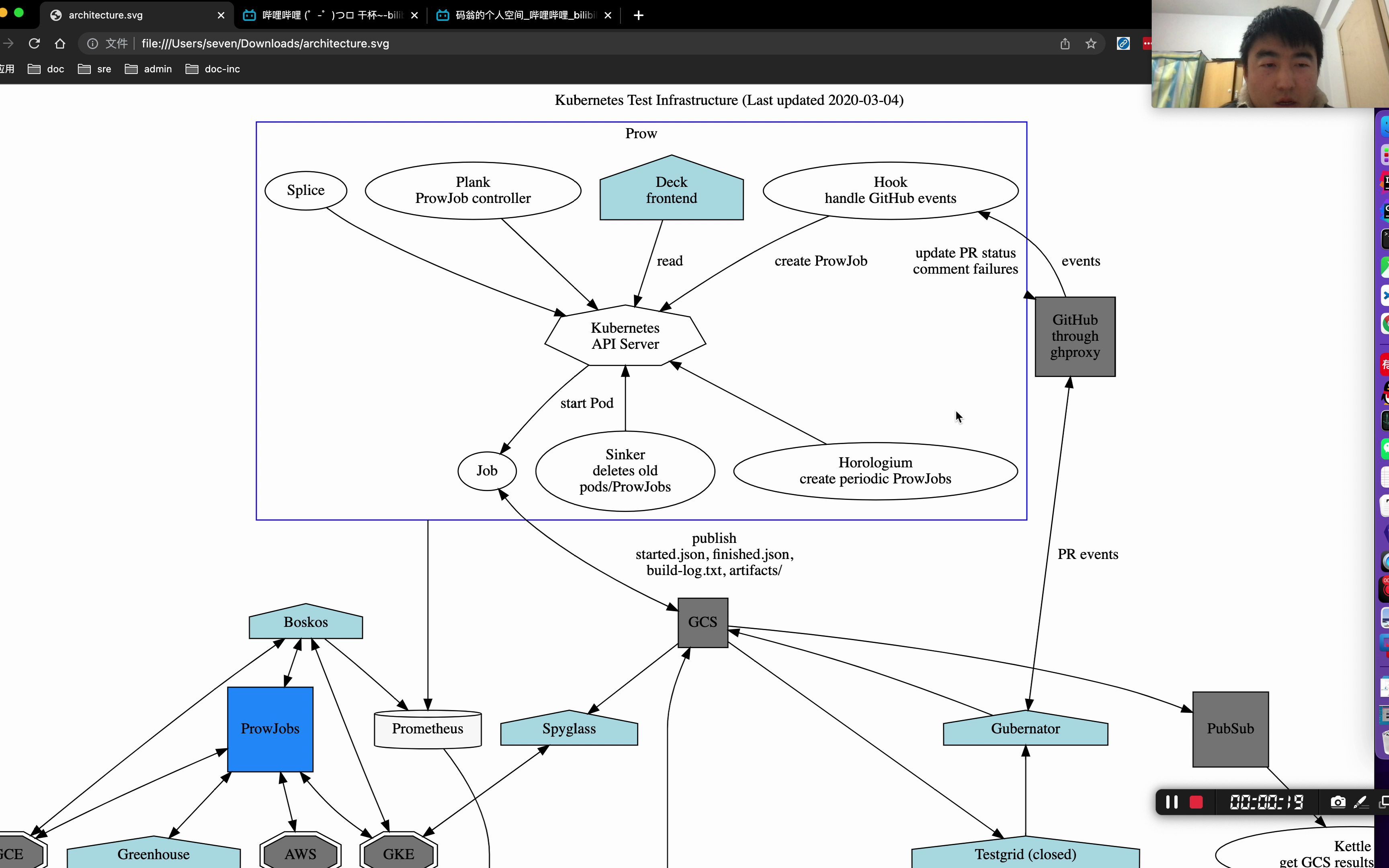Image resolution: width=1389 pixels, height=868 pixels.
Task: Click the site info icon
Action: [92, 44]
